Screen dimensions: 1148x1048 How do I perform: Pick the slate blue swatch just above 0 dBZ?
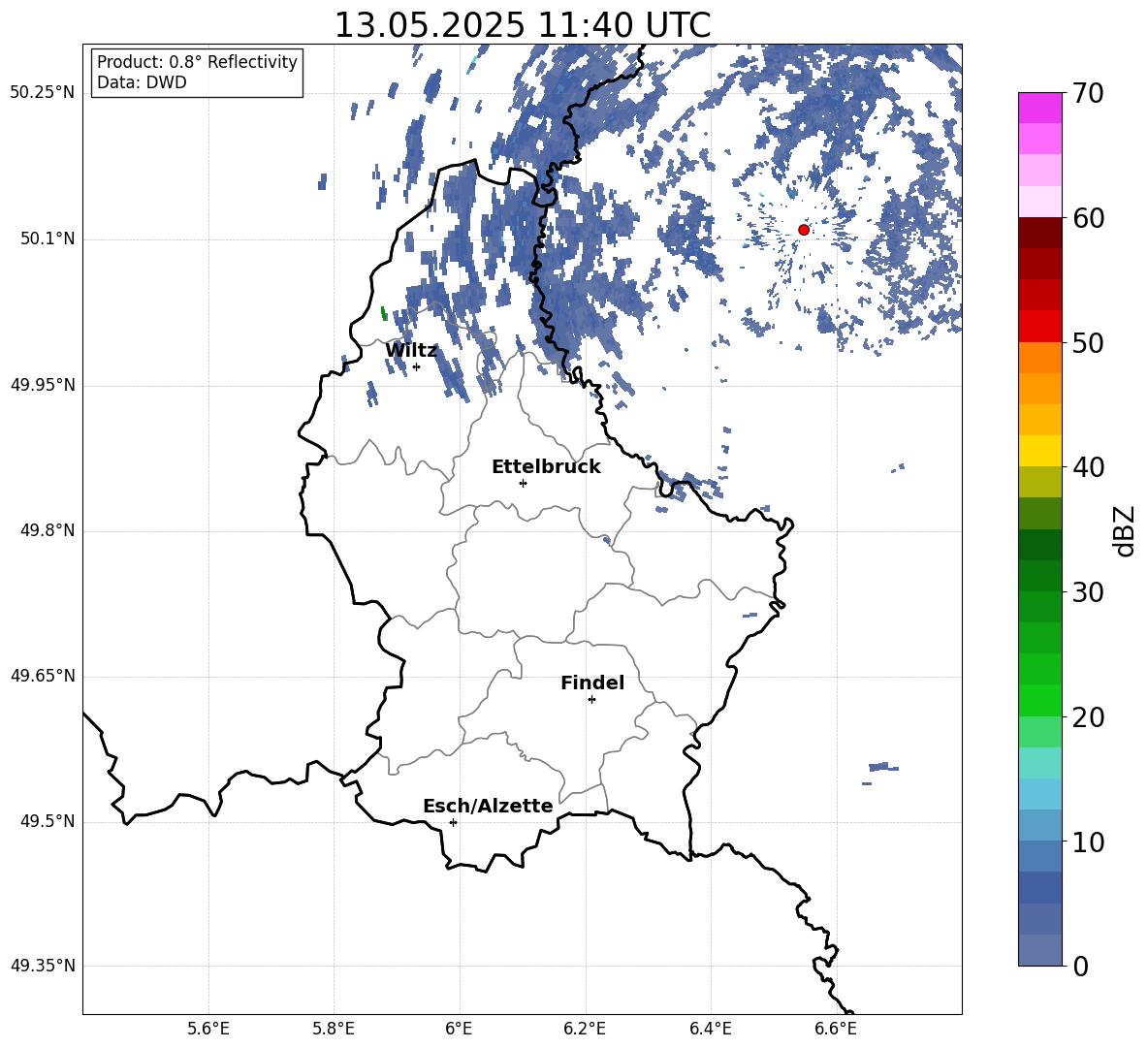(x=1039, y=950)
